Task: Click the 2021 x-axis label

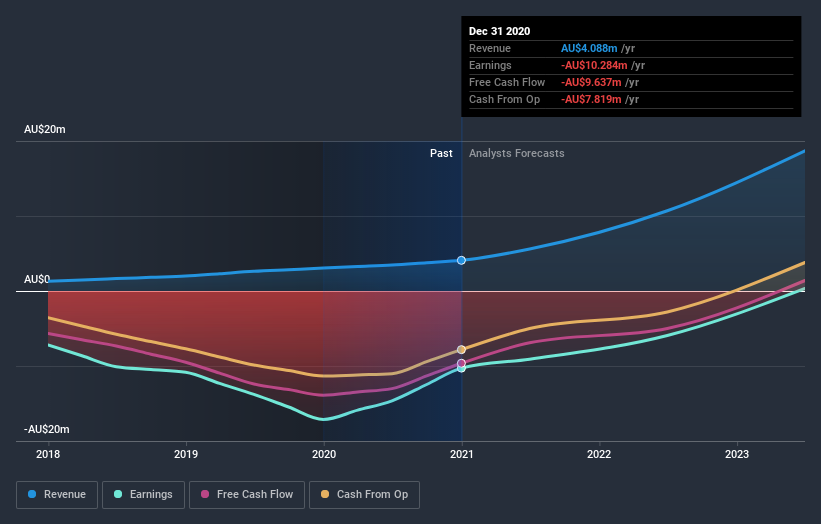Action: coord(461,454)
